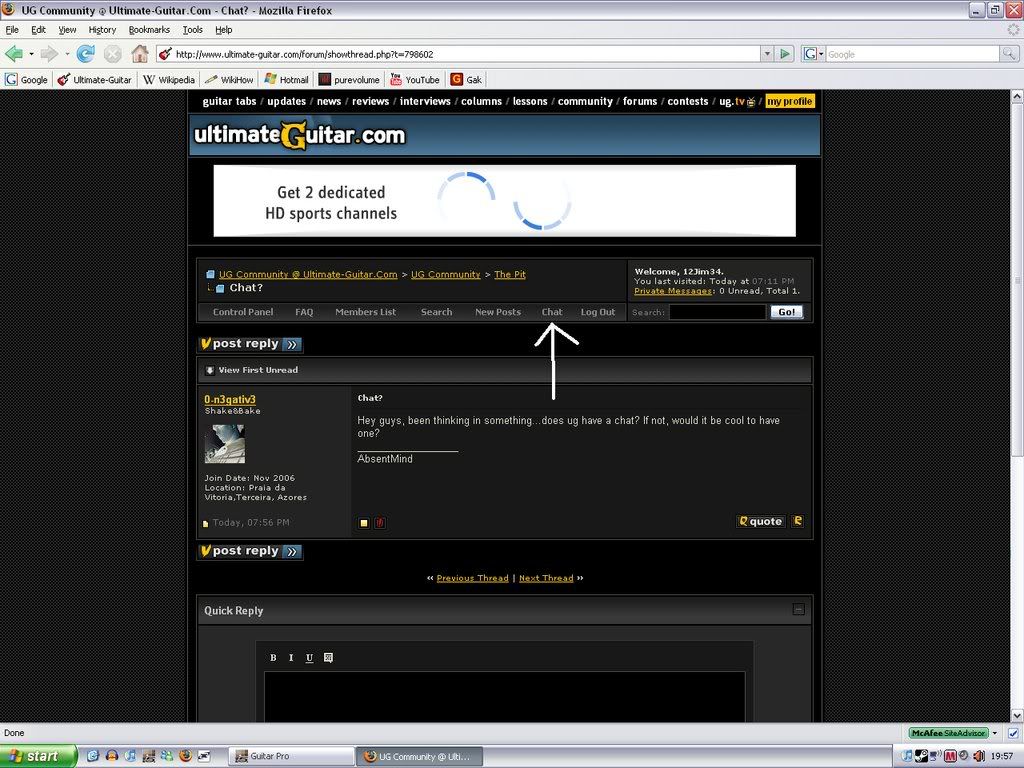
Task: Open the Chat link in forum navbar
Action: click(x=552, y=312)
